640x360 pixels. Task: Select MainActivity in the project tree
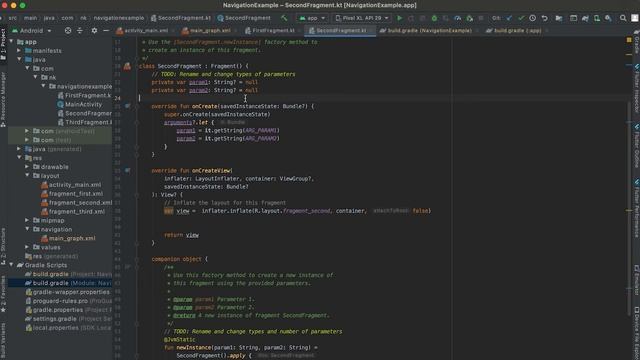(x=80, y=104)
